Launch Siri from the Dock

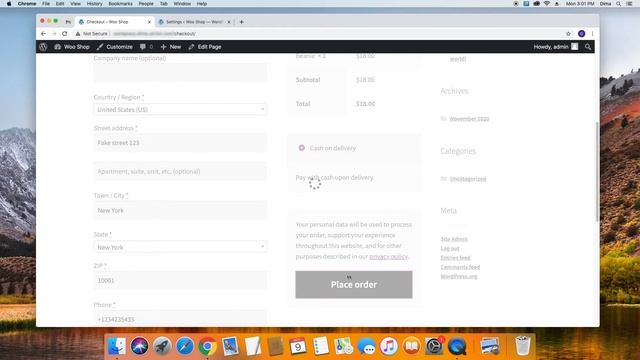(x=139, y=346)
